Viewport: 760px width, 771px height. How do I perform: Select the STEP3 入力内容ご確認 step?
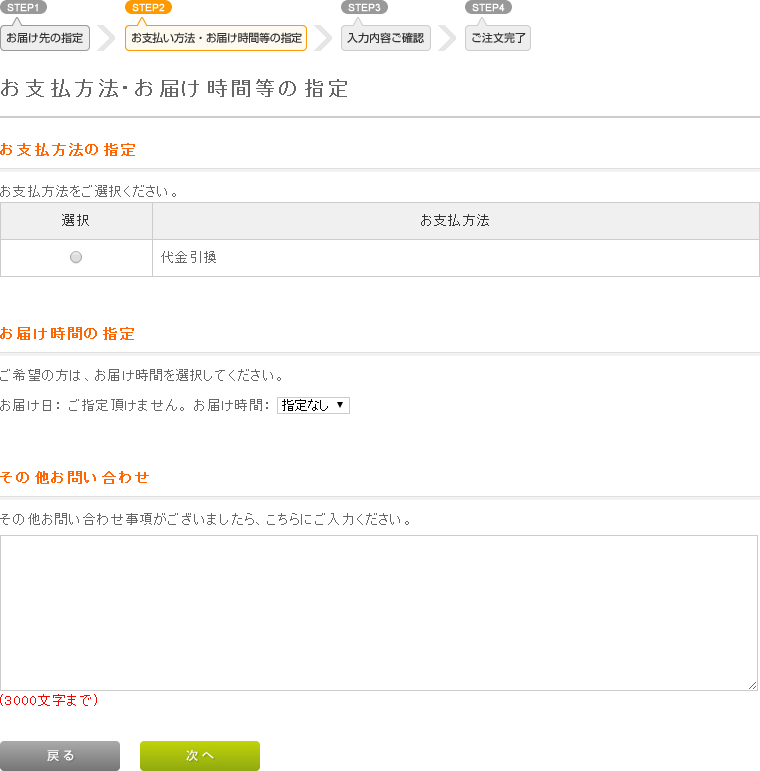coord(385,38)
